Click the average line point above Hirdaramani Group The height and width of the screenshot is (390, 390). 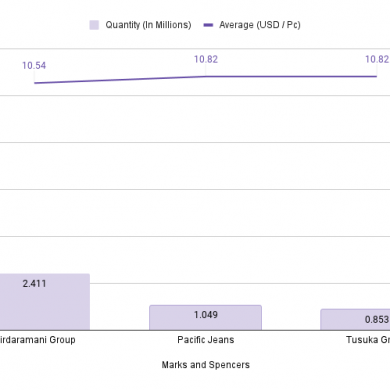pyautogui.click(x=34, y=83)
